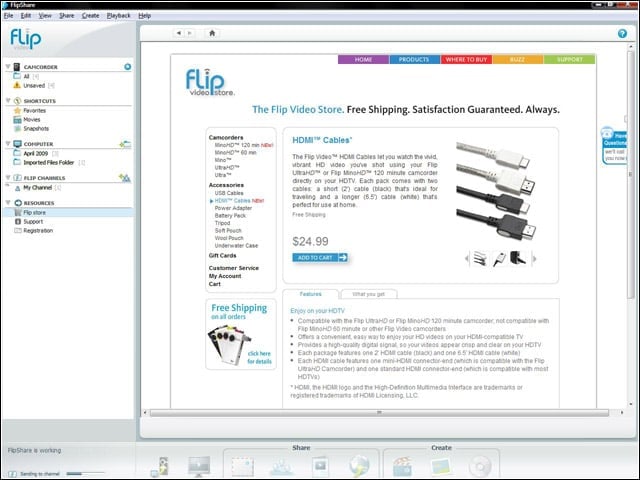Click the red WHERE TO BUY nav tab
Image resolution: width=640 pixels, height=480 pixels.
pyautogui.click(x=466, y=60)
